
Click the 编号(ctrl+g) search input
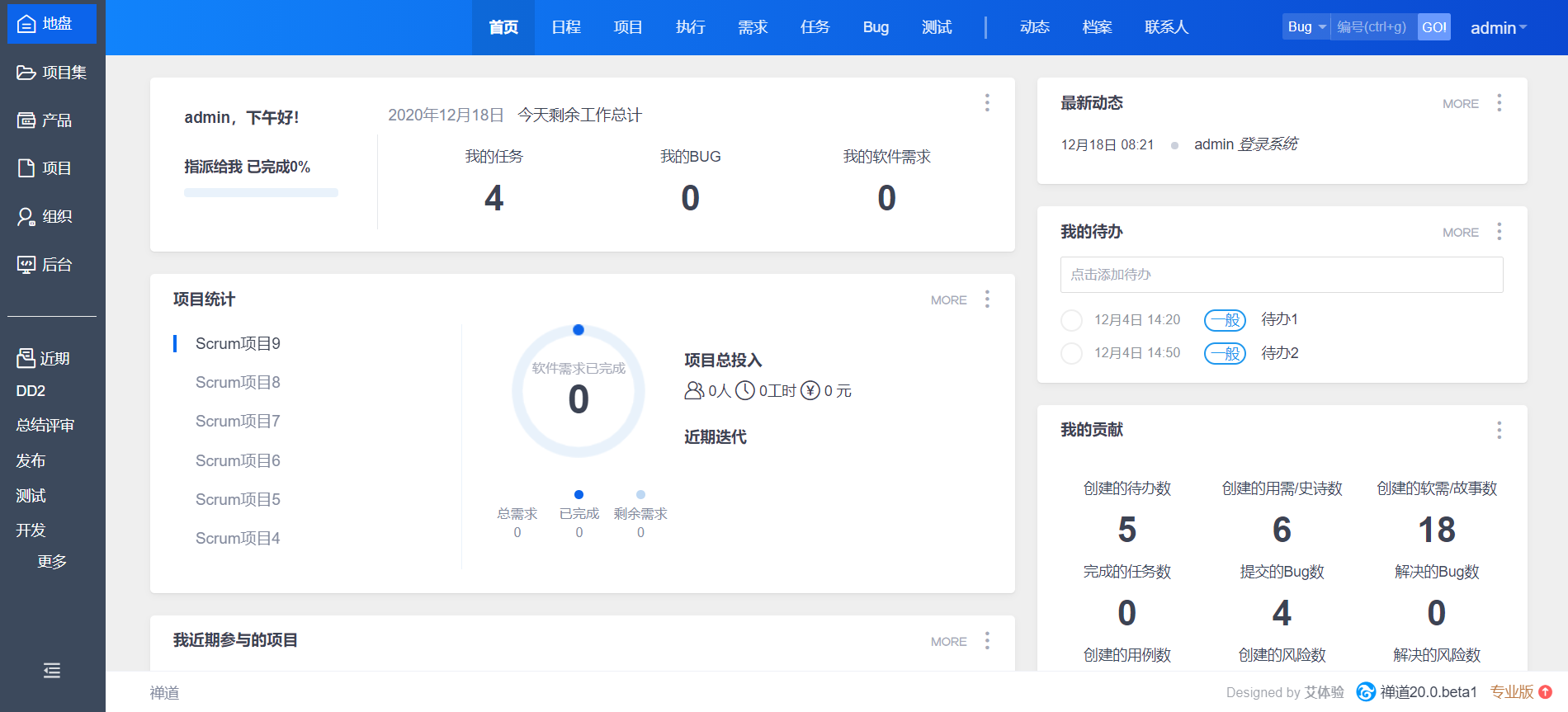tap(1374, 27)
